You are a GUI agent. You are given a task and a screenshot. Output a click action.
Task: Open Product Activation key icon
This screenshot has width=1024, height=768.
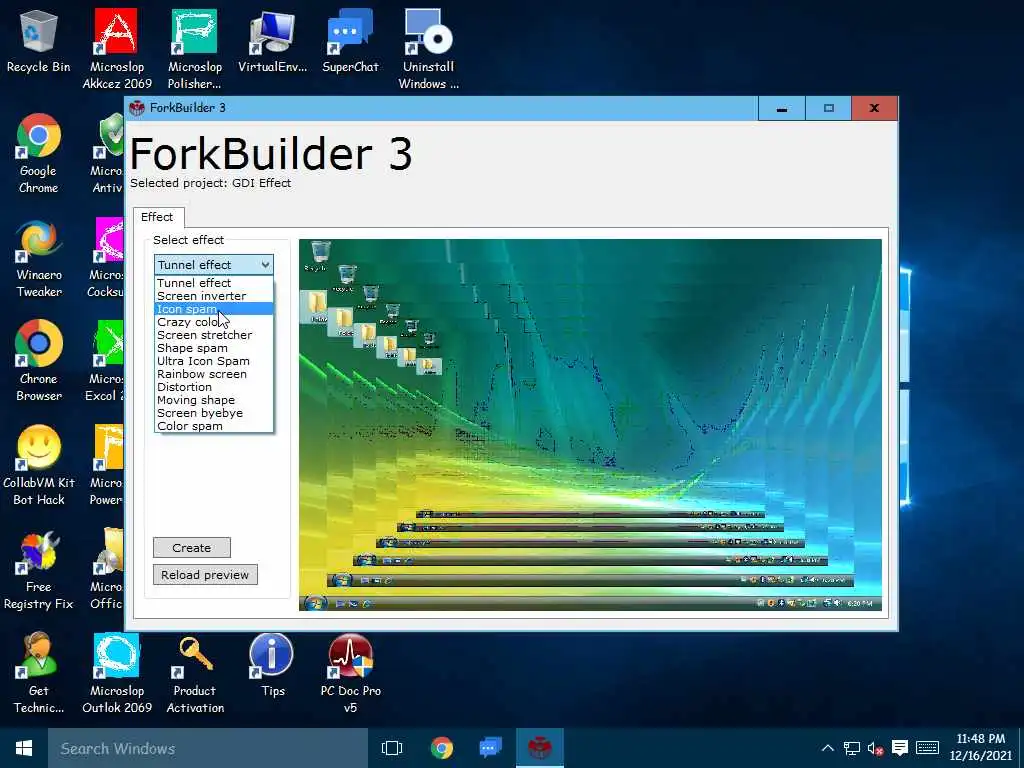pyautogui.click(x=195, y=673)
